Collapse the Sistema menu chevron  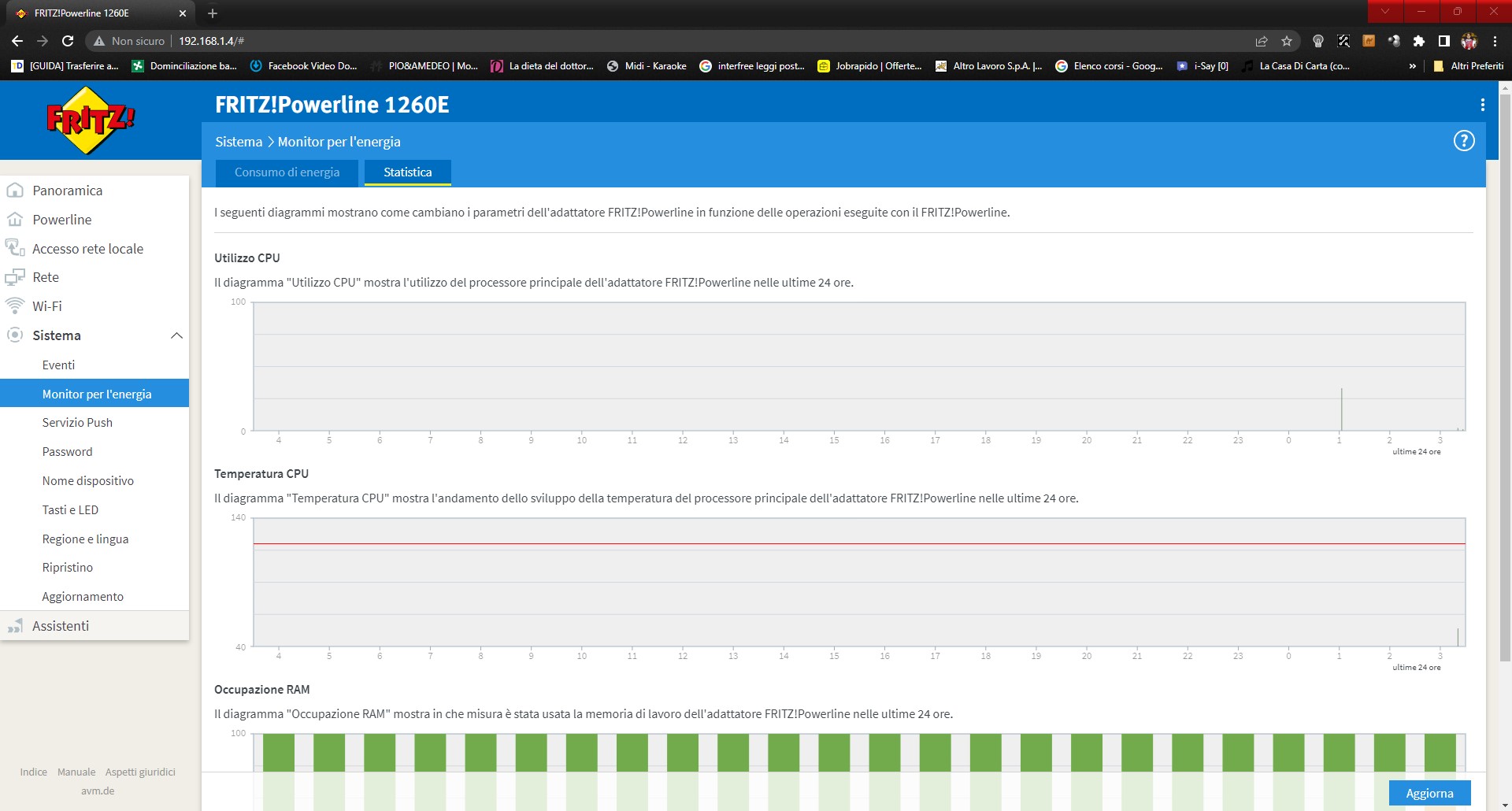coord(176,335)
